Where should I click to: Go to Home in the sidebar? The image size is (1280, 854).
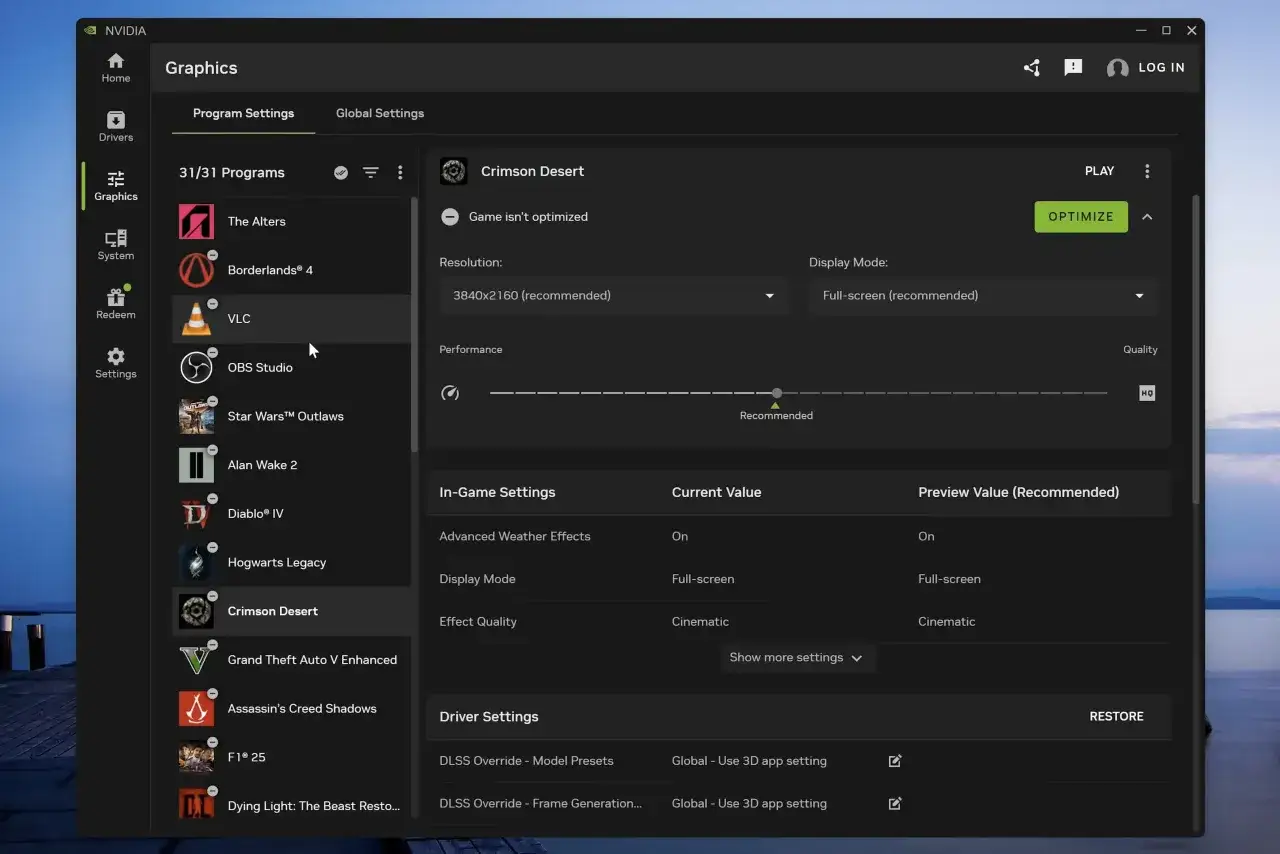pos(116,68)
